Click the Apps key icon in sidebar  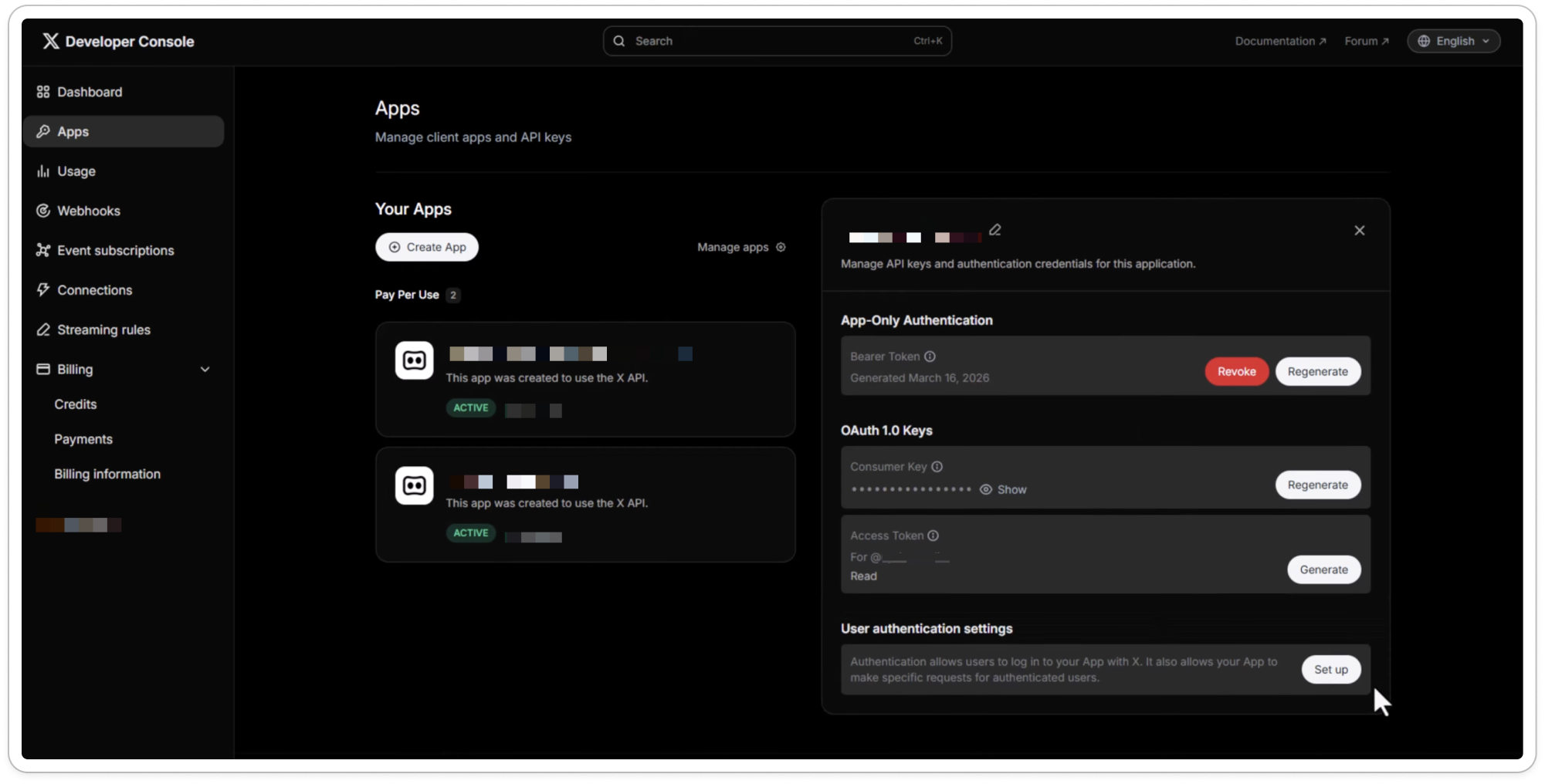pos(43,131)
